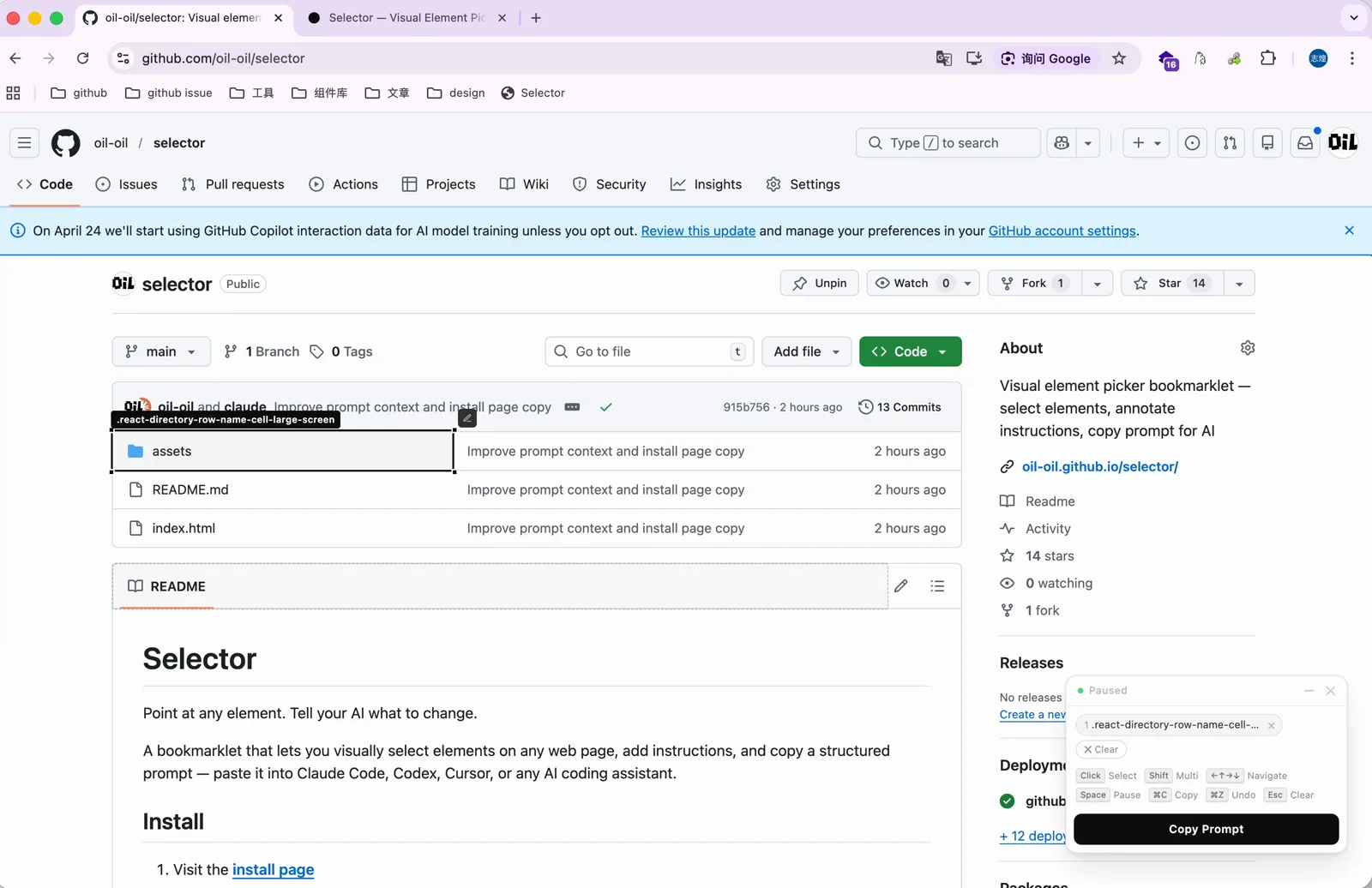Viewport: 1372px width, 888px height.
Task: Open the oil-oil.github.io/selector link
Action: (1100, 466)
